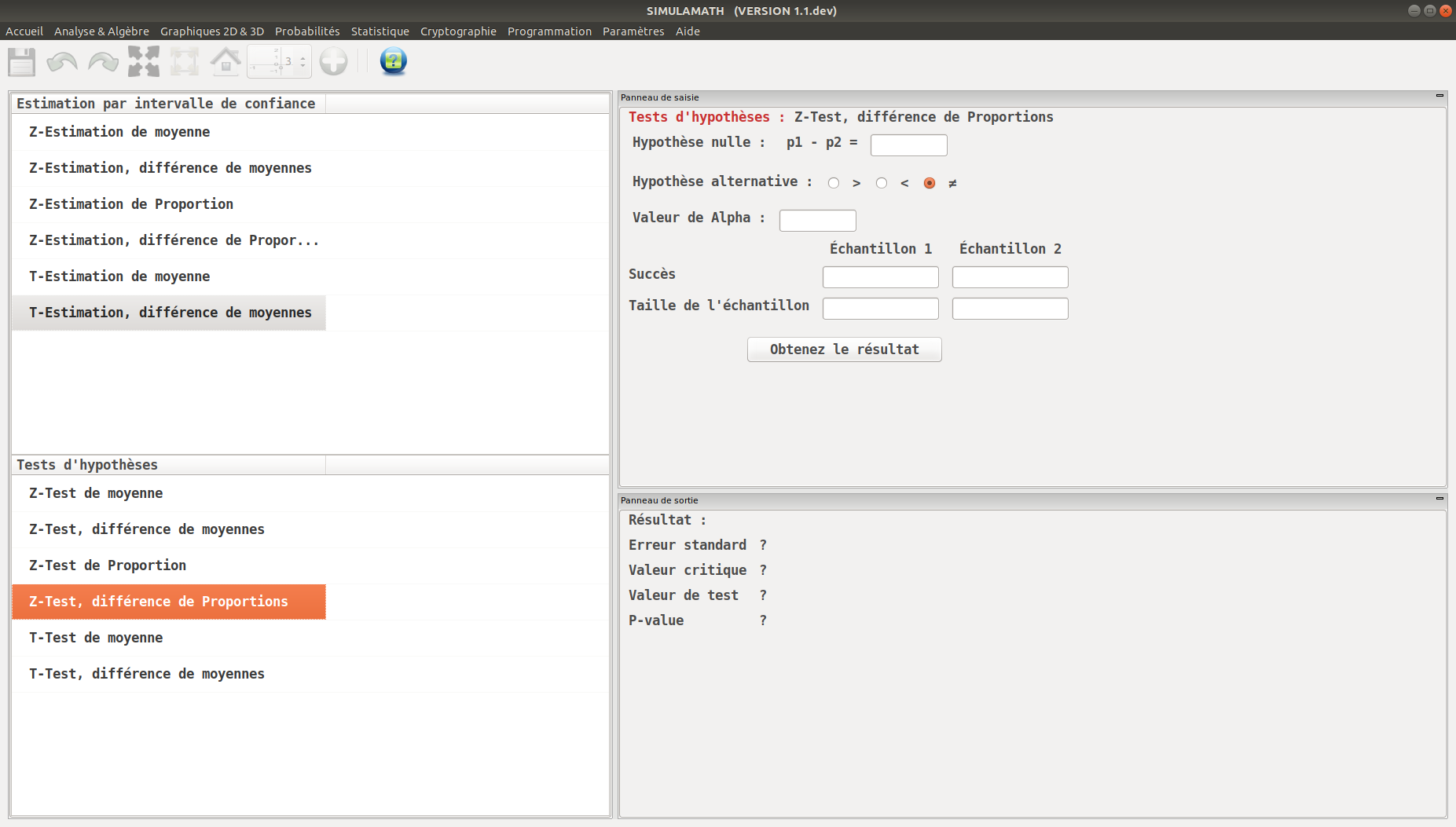The width and height of the screenshot is (1456, 827).
Task: Maximize the SimulaMath window
Action: (1429, 10)
